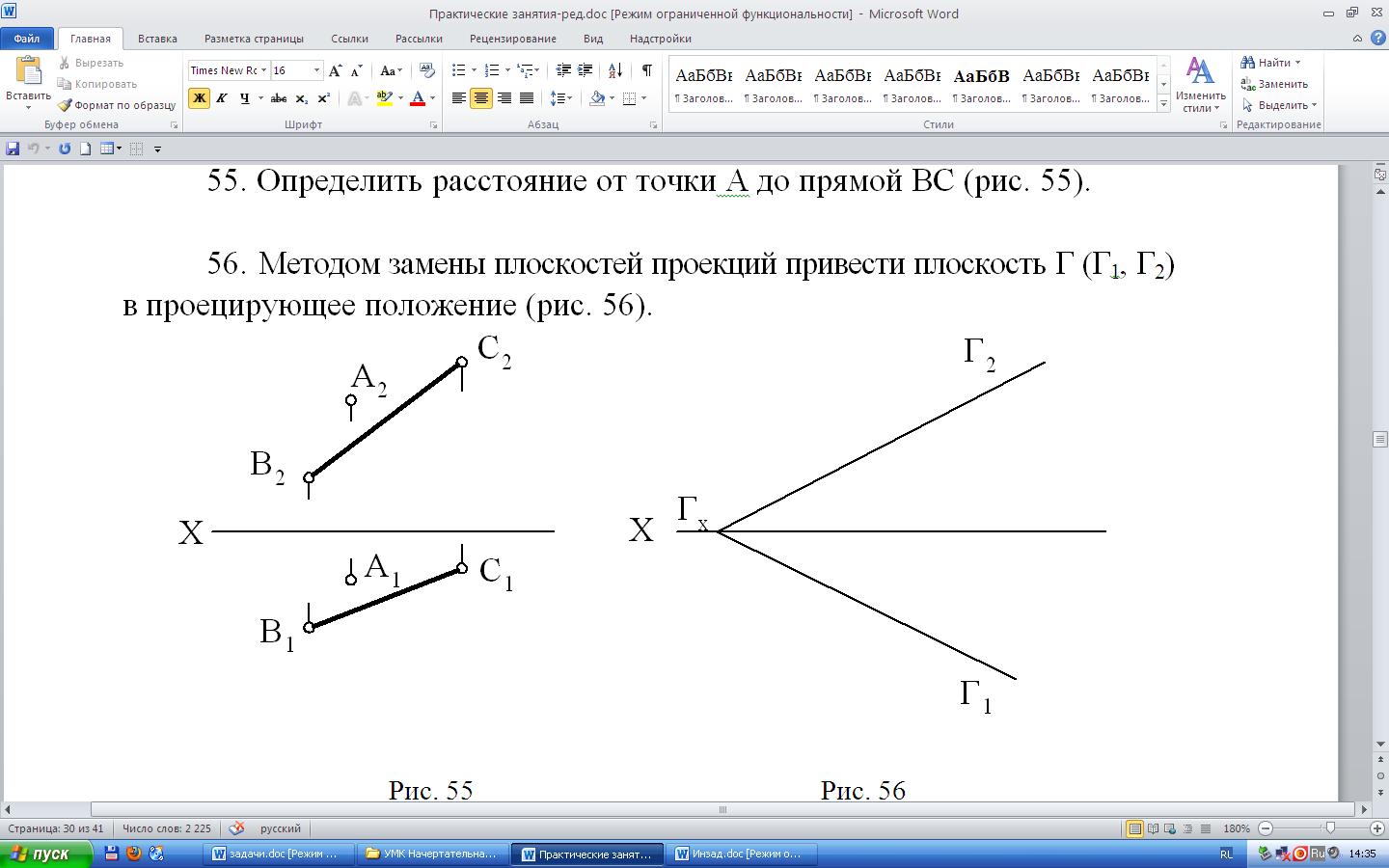Click the horizontal scrollbar thumb
The width and height of the screenshot is (1389, 868).
(722, 810)
